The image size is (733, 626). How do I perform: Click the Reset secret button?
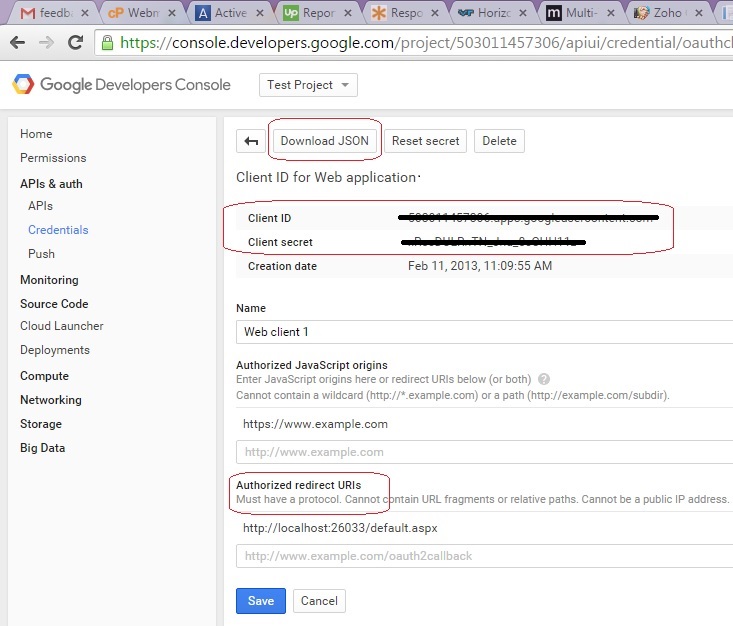(425, 141)
